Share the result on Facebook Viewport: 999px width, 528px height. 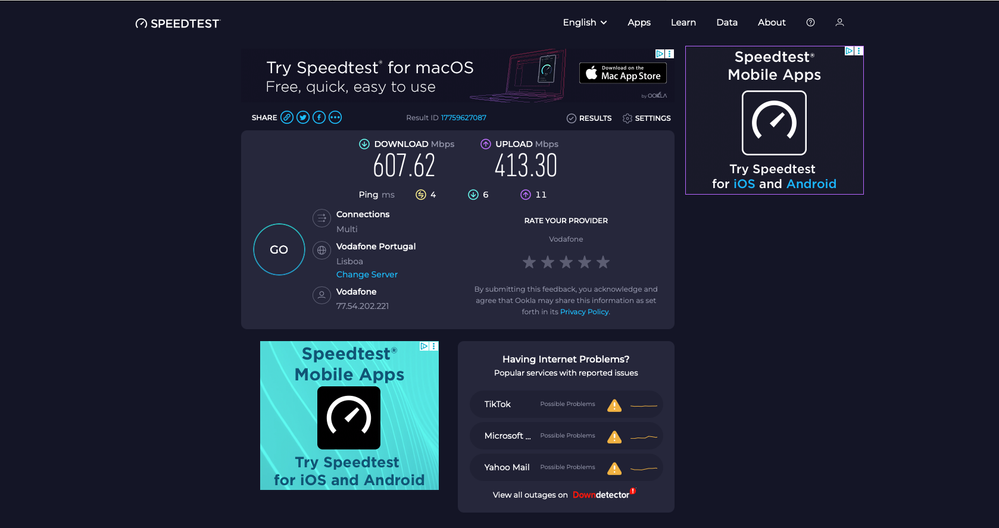(319, 117)
